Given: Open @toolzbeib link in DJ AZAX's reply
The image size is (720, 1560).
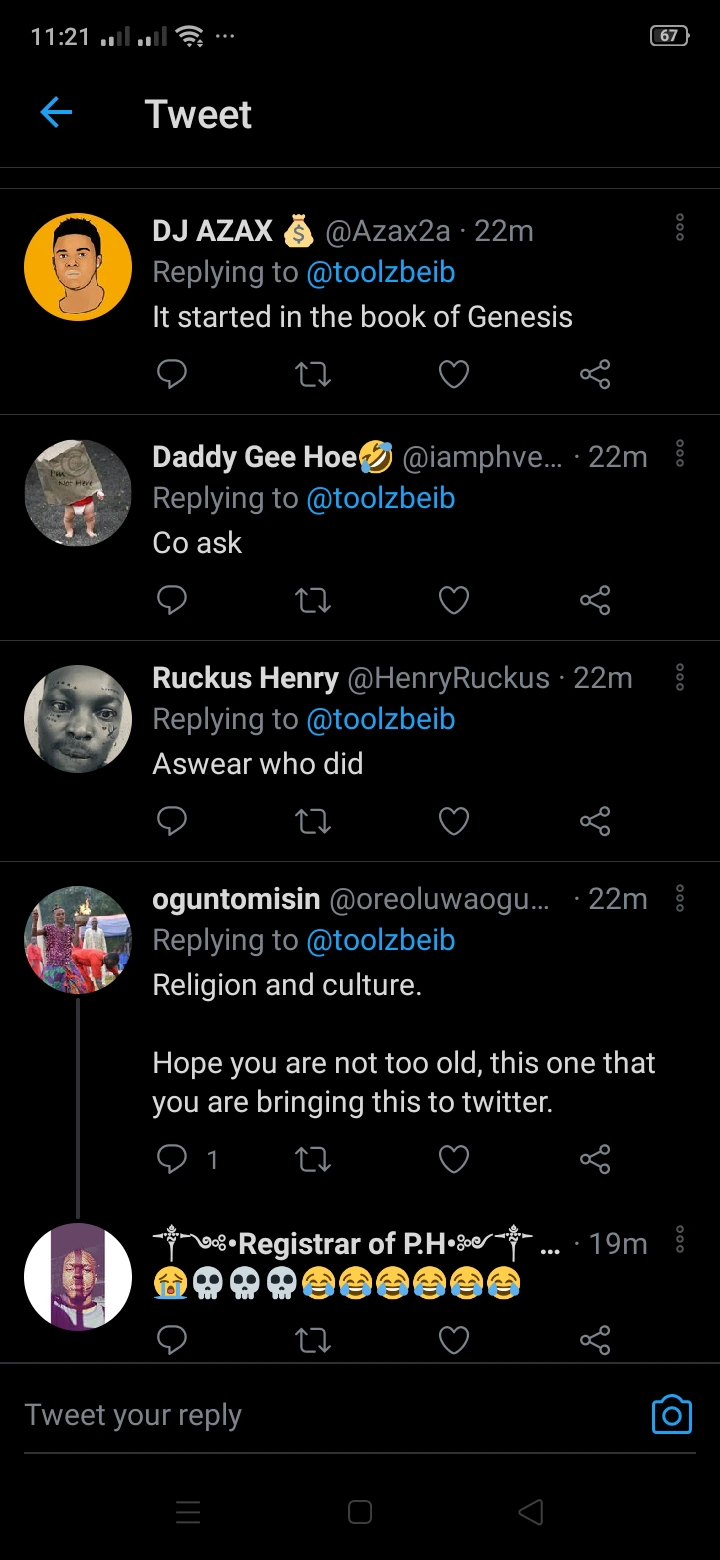Looking at the screenshot, I should (x=380, y=273).
